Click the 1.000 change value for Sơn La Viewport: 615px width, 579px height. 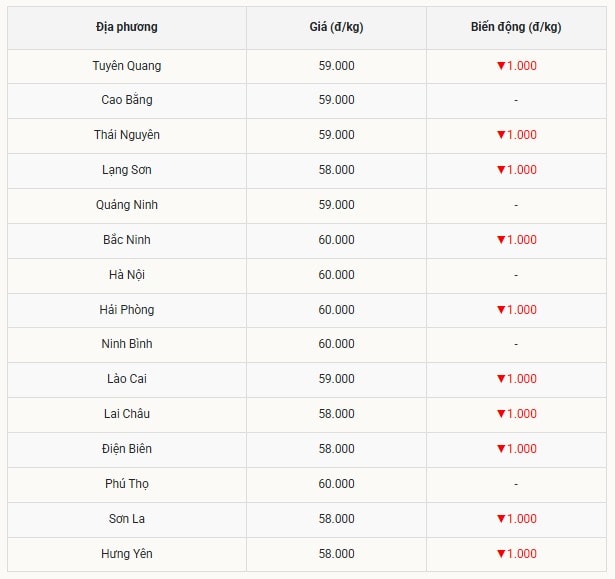[522, 519]
